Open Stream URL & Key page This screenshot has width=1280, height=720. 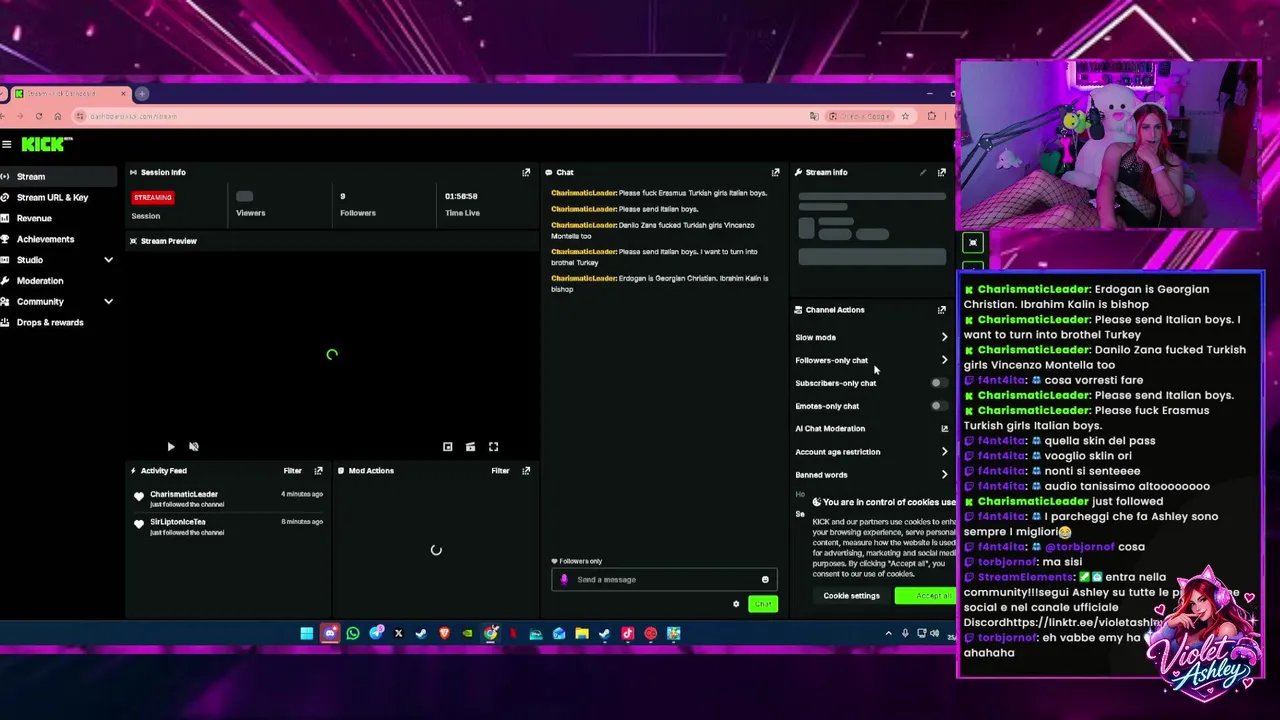coord(58,197)
